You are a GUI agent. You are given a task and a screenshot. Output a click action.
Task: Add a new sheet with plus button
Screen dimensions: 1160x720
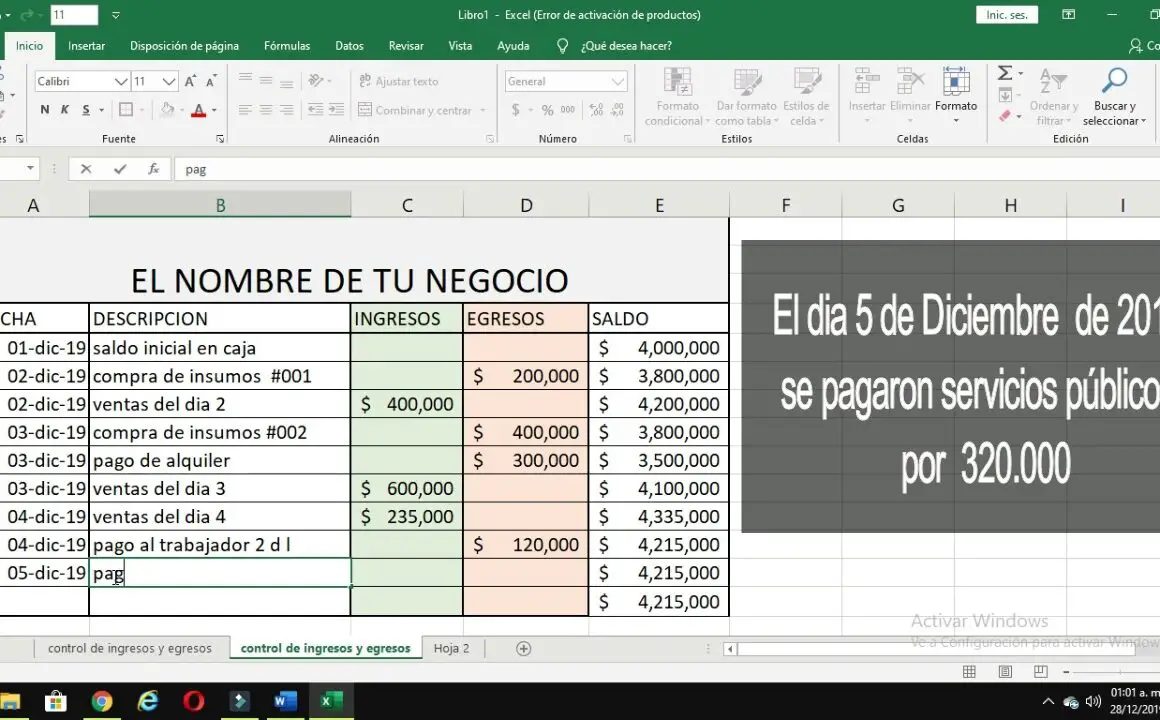click(523, 649)
